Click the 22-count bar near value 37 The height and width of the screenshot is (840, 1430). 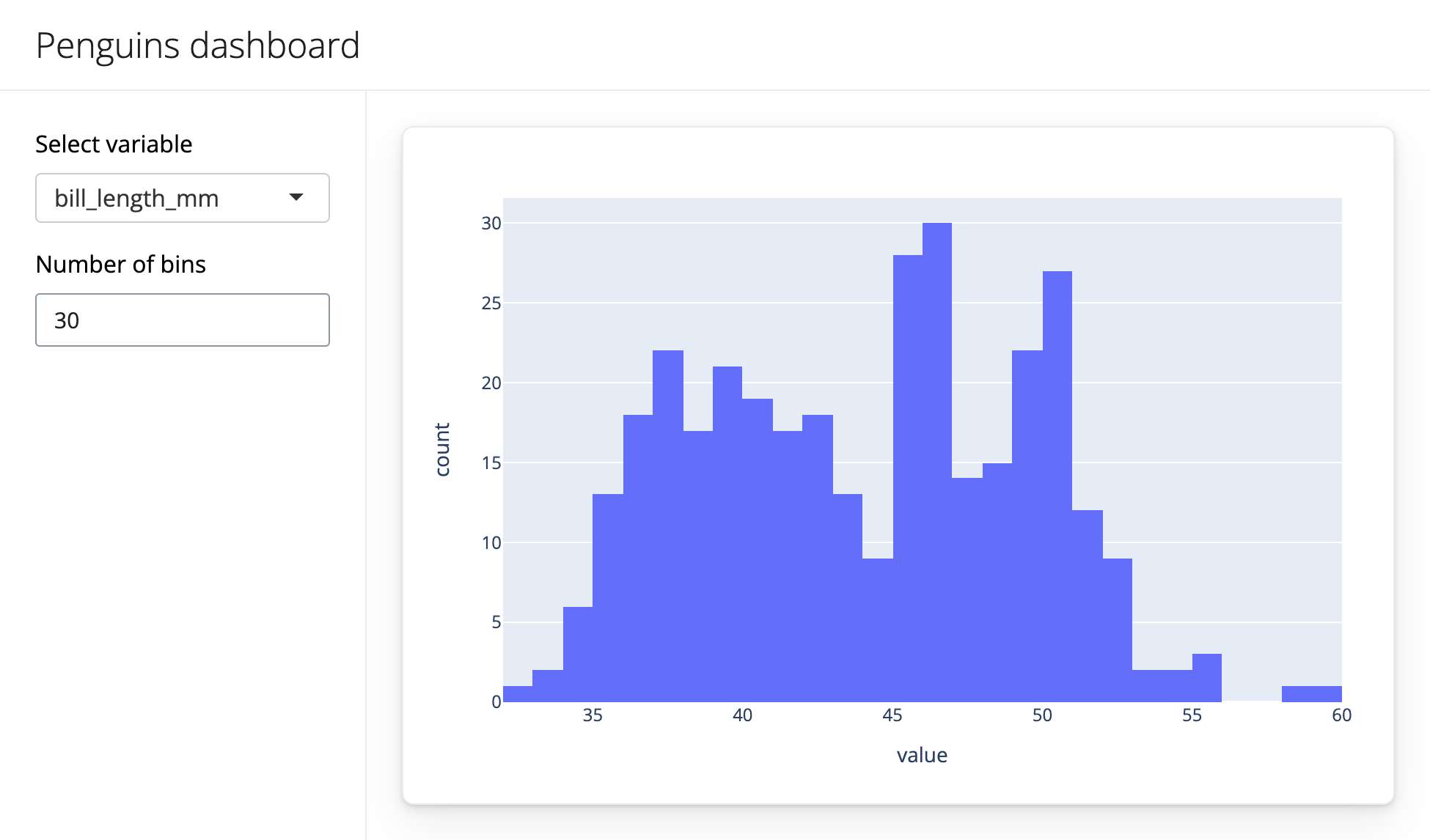tap(667, 513)
